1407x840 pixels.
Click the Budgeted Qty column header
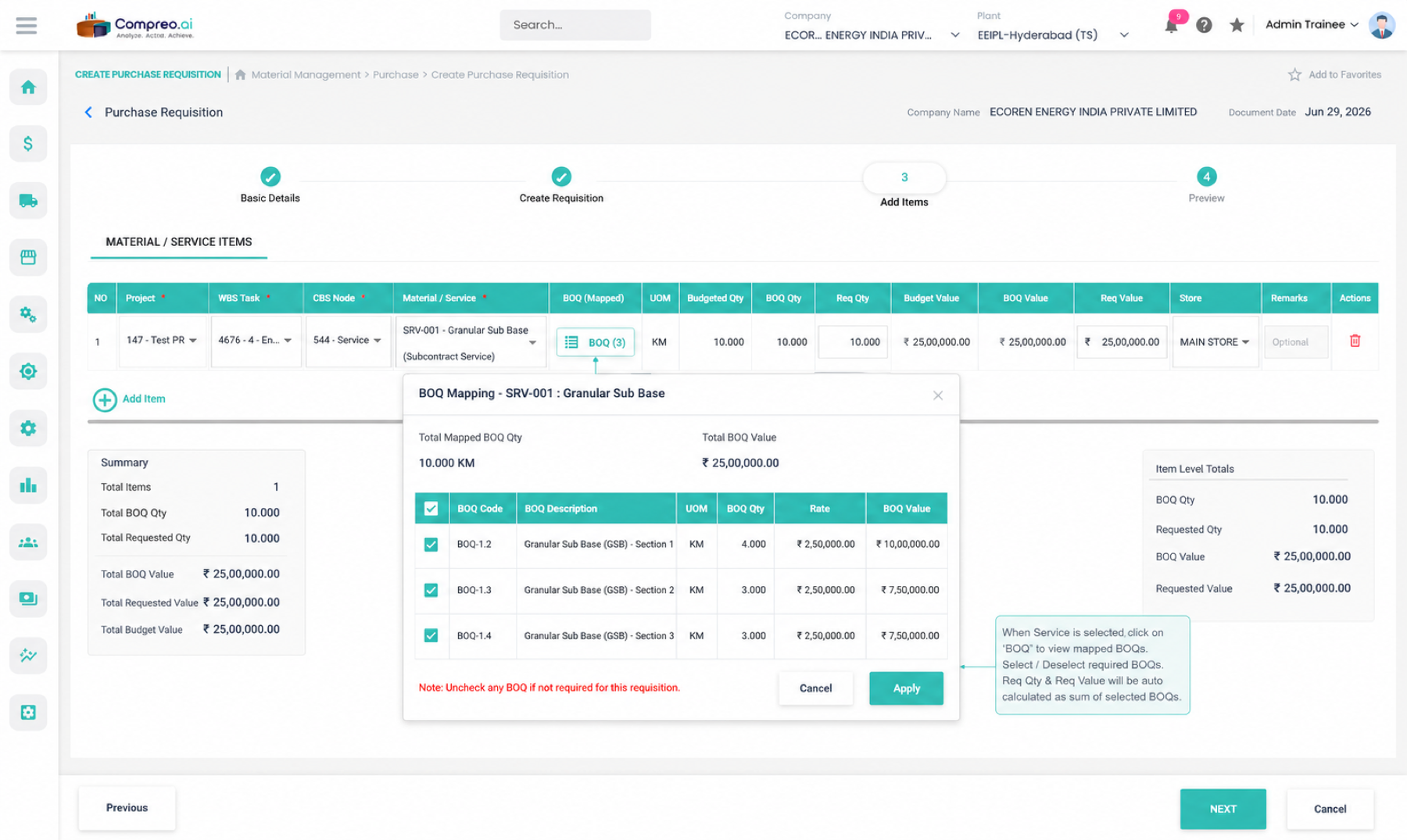pos(715,298)
